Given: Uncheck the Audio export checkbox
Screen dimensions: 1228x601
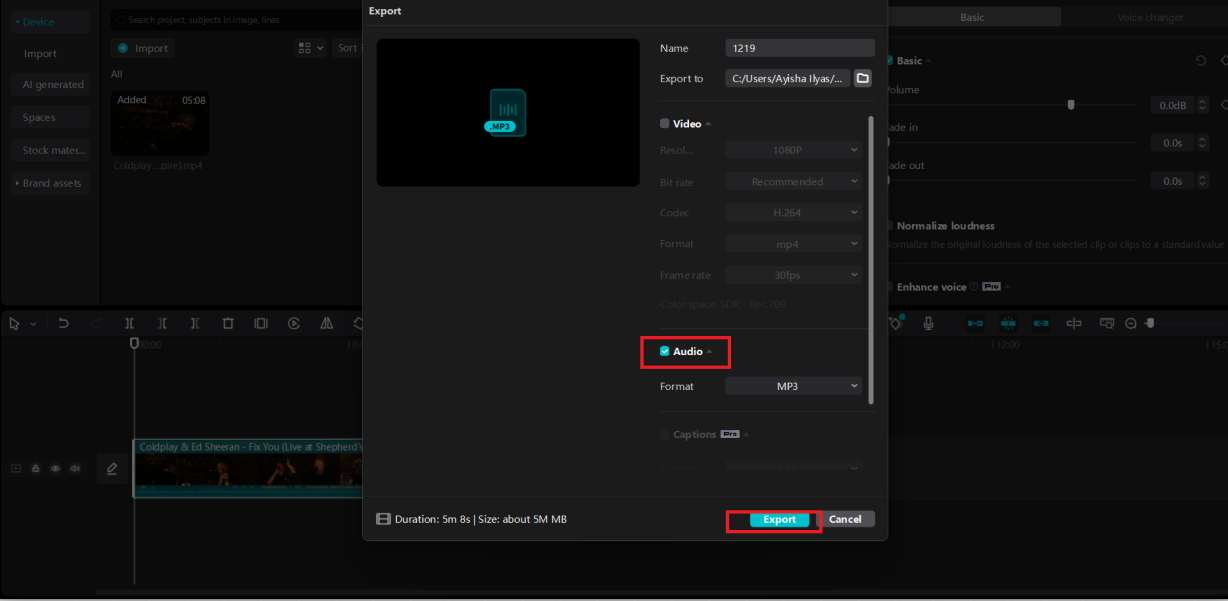Looking at the screenshot, I should (x=665, y=352).
